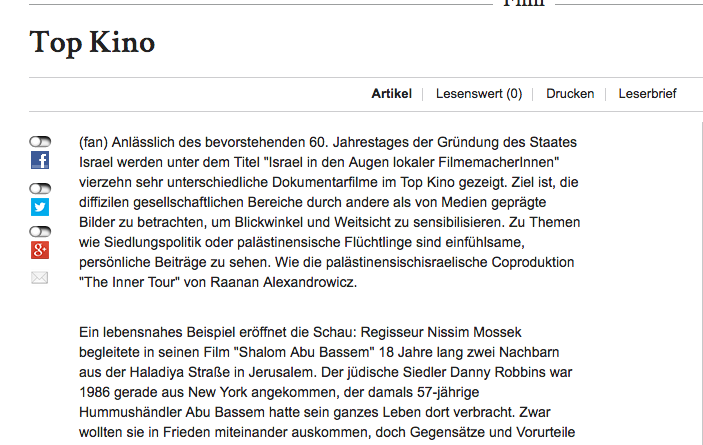Viewport: 703px width, 445px height.
Task: Enable the toggle switch above Facebook icon
Action: [40, 142]
